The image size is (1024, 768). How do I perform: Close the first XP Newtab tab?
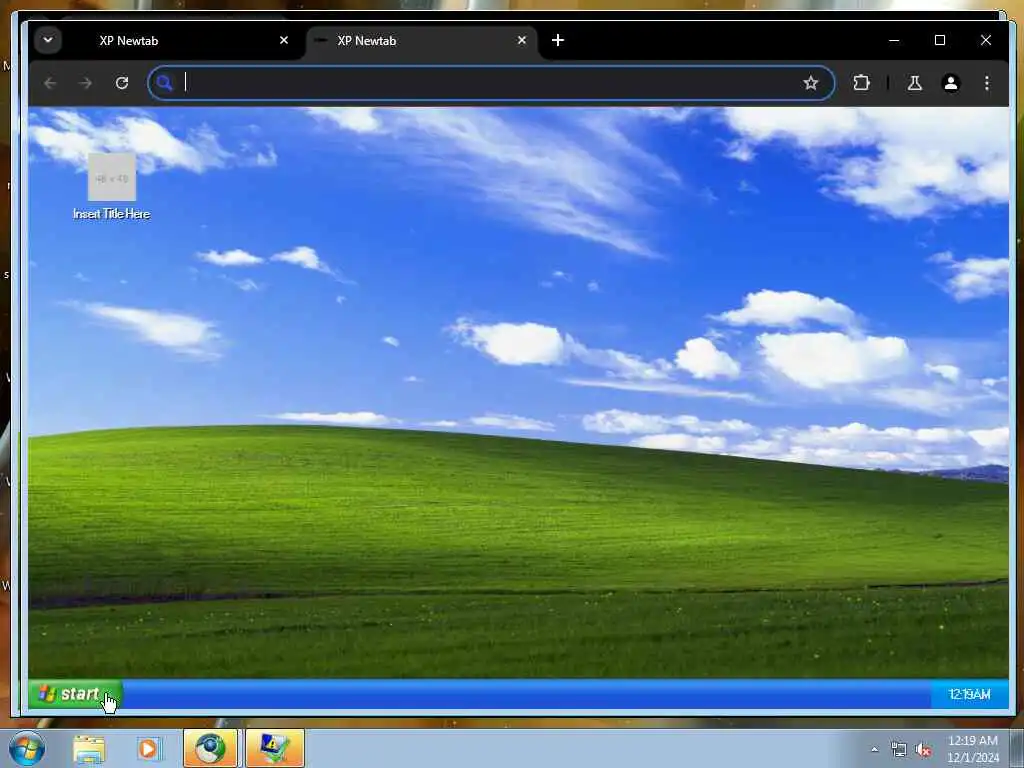(x=283, y=40)
